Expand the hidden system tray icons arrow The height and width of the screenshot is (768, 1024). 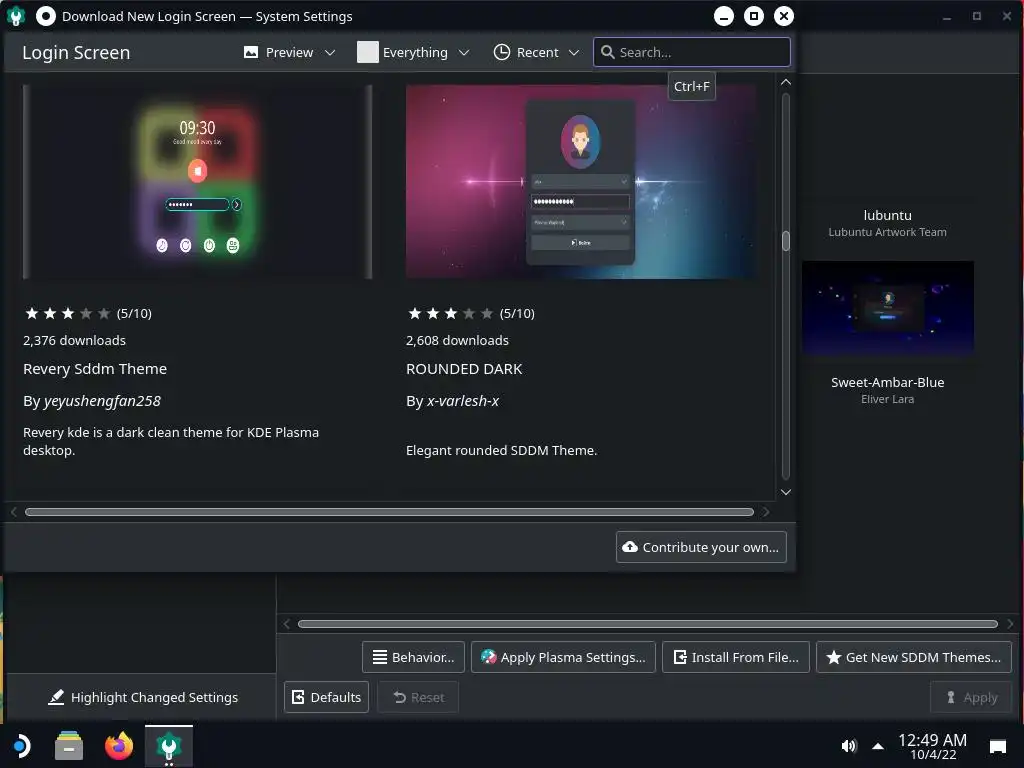pyautogui.click(x=878, y=746)
